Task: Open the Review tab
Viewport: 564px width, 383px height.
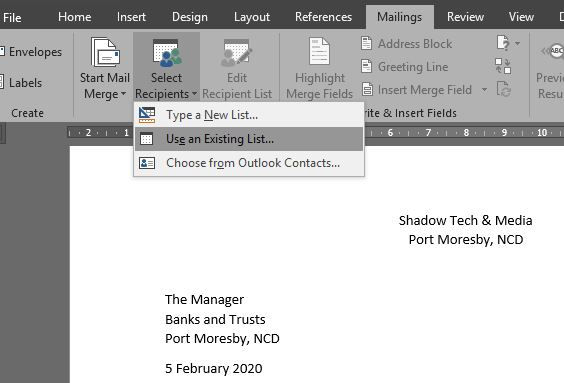Action: (x=465, y=17)
